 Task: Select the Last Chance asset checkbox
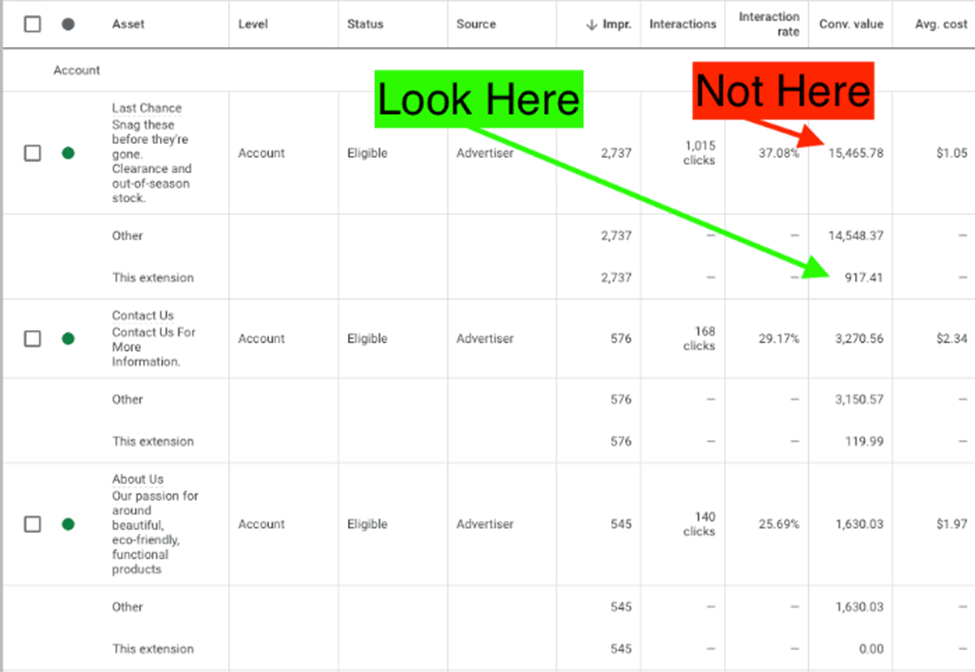[33, 153]
